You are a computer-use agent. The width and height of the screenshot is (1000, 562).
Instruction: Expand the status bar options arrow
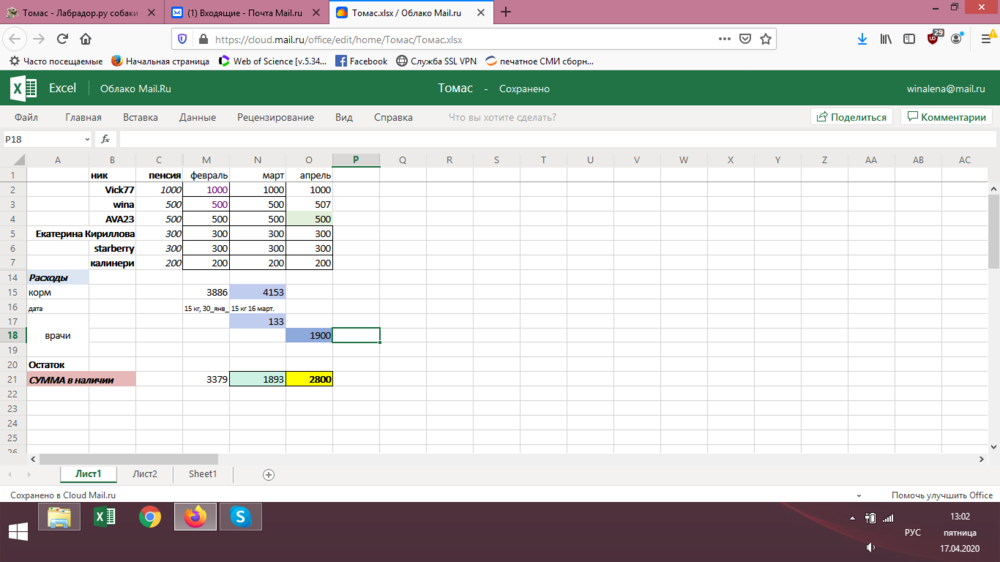tap(859, 496)
